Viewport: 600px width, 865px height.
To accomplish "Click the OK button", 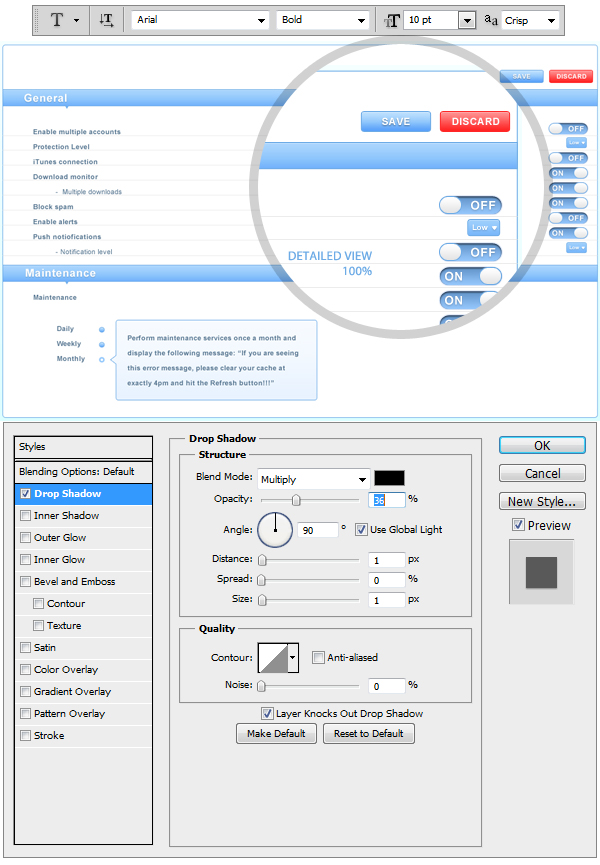I will pyautogui.click(x=541, y=446).
